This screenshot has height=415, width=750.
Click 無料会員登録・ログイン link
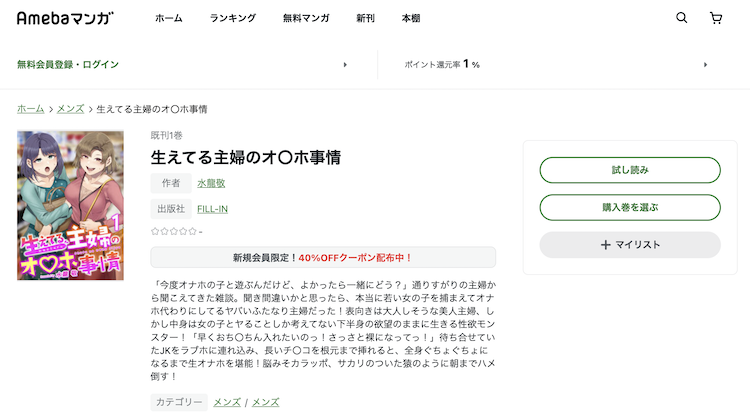point(68,65)
